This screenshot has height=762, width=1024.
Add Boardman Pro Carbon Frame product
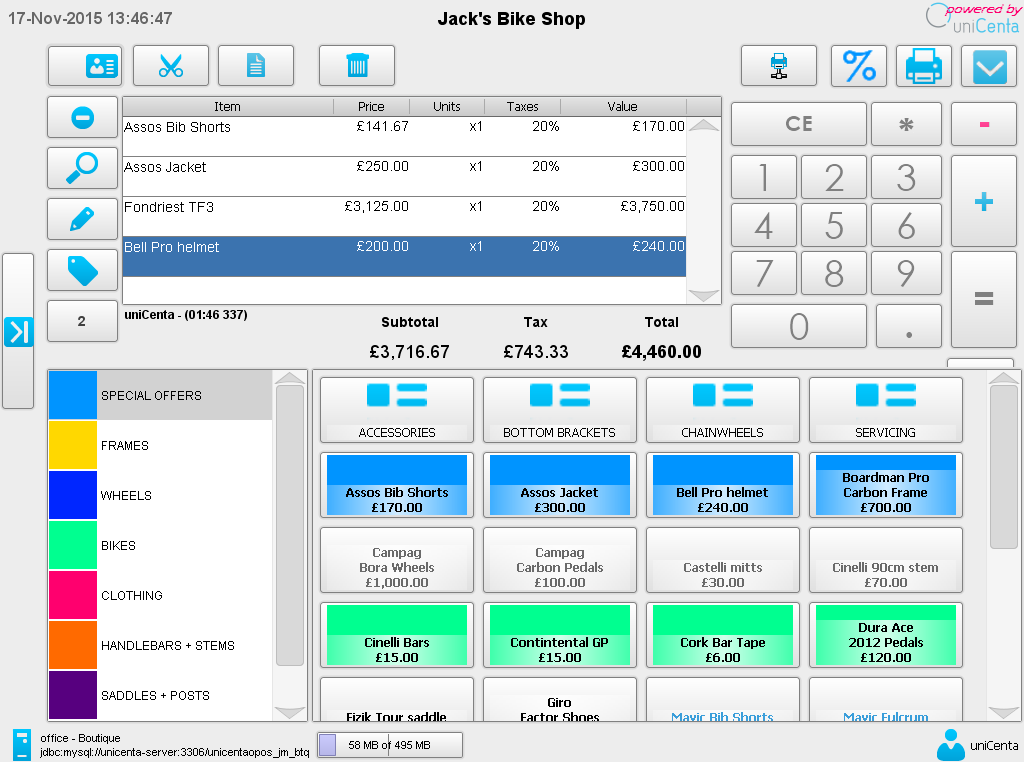pos(886,485)
